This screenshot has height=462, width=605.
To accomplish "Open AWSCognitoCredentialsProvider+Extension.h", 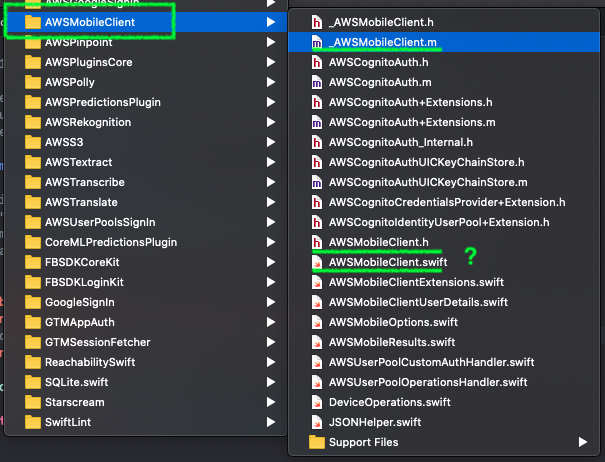I will click(444, 202).
